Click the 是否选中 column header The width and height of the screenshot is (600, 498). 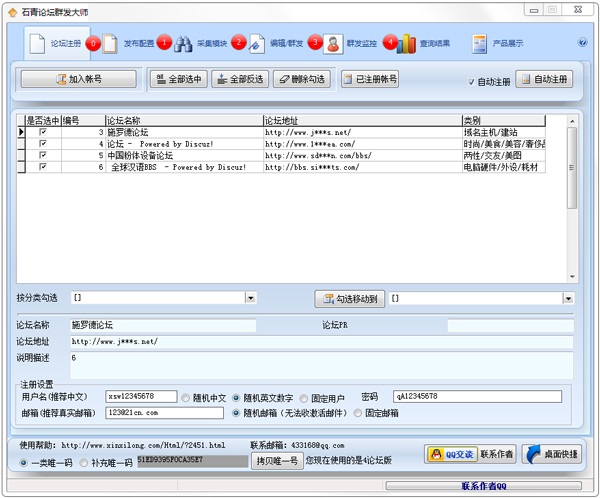click(43, 121)
